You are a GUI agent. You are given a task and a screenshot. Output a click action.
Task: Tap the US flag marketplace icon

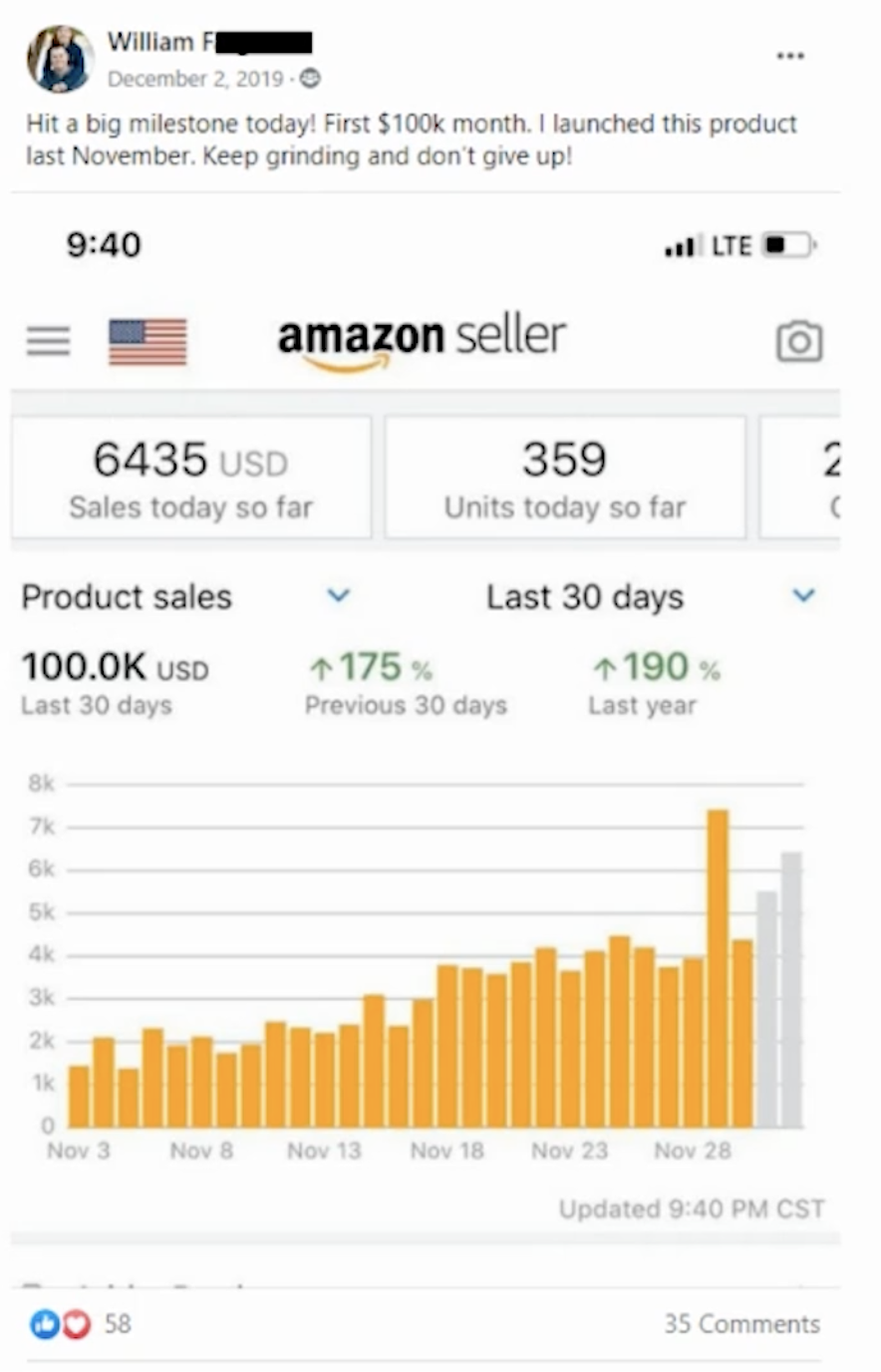147,342
